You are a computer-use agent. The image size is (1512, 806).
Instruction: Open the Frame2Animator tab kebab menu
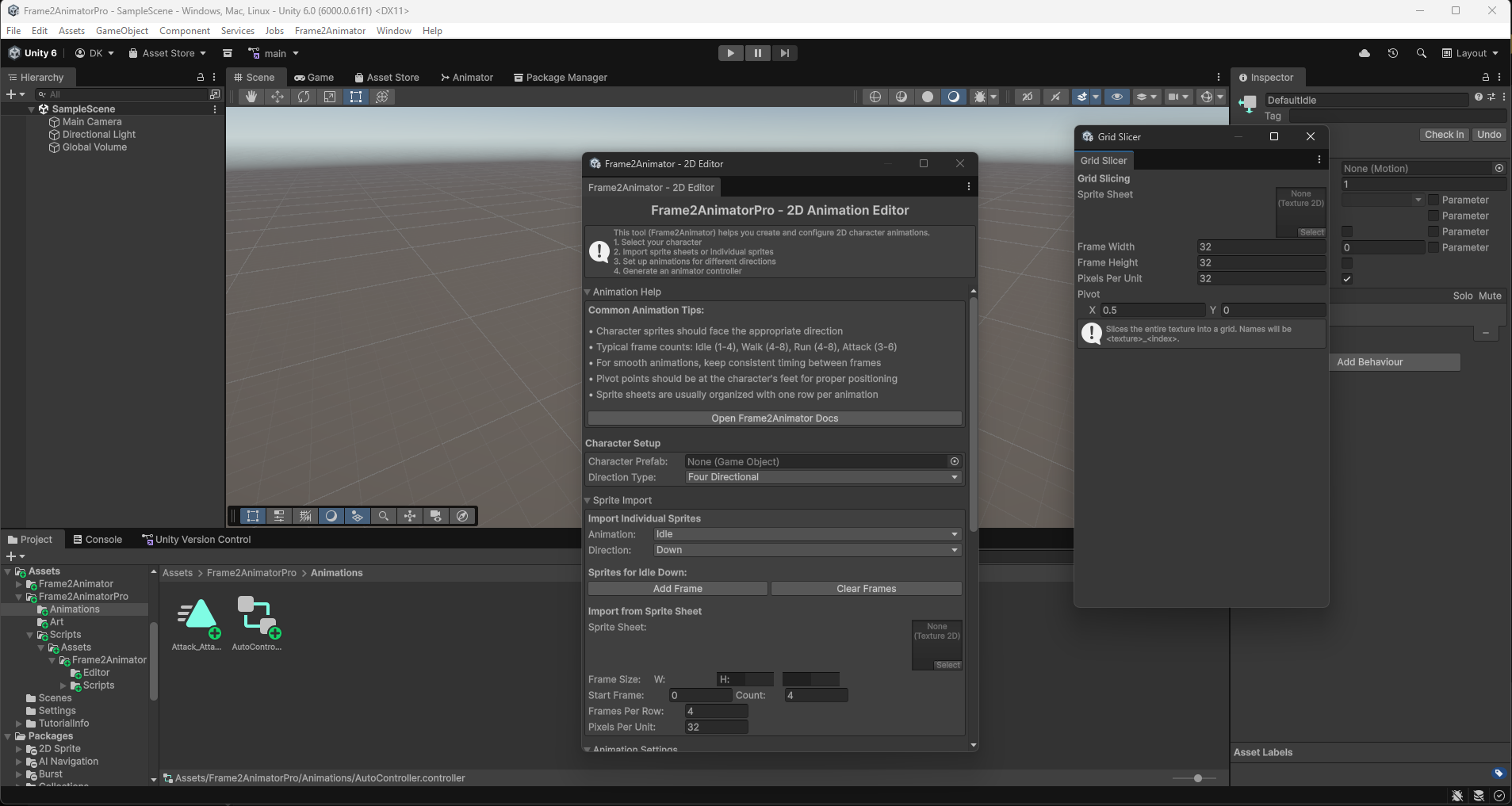point(968,187)
